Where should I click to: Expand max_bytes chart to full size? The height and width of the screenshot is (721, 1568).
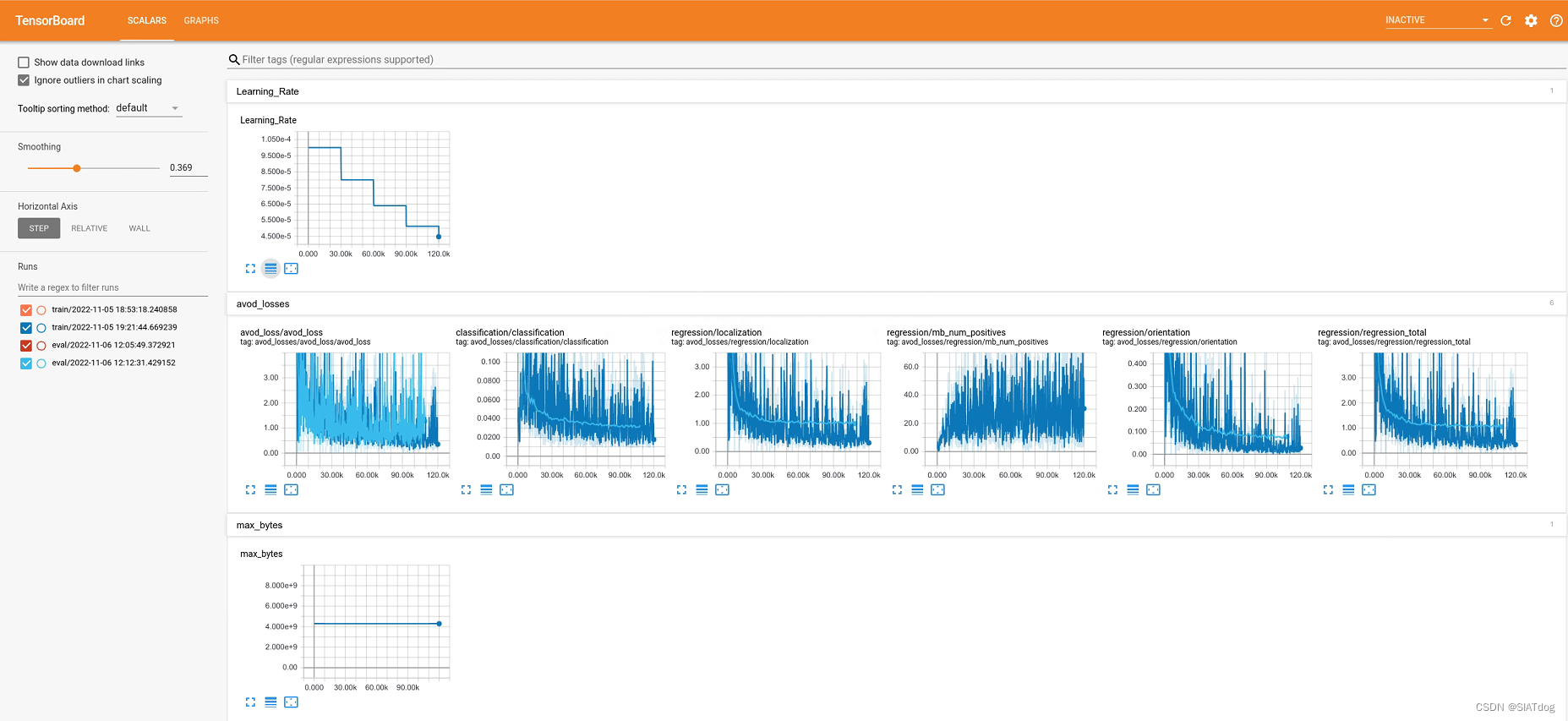250,702
